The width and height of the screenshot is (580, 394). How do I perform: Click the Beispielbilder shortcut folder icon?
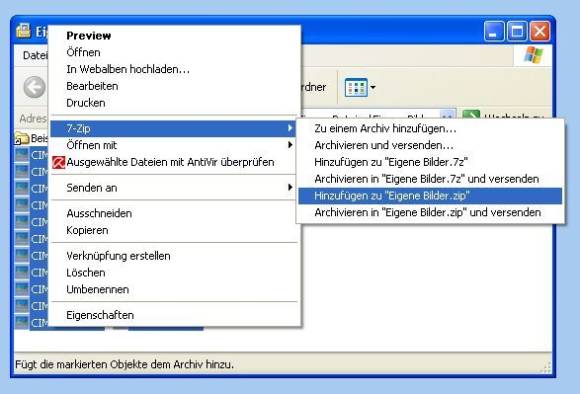pos(21,138)
